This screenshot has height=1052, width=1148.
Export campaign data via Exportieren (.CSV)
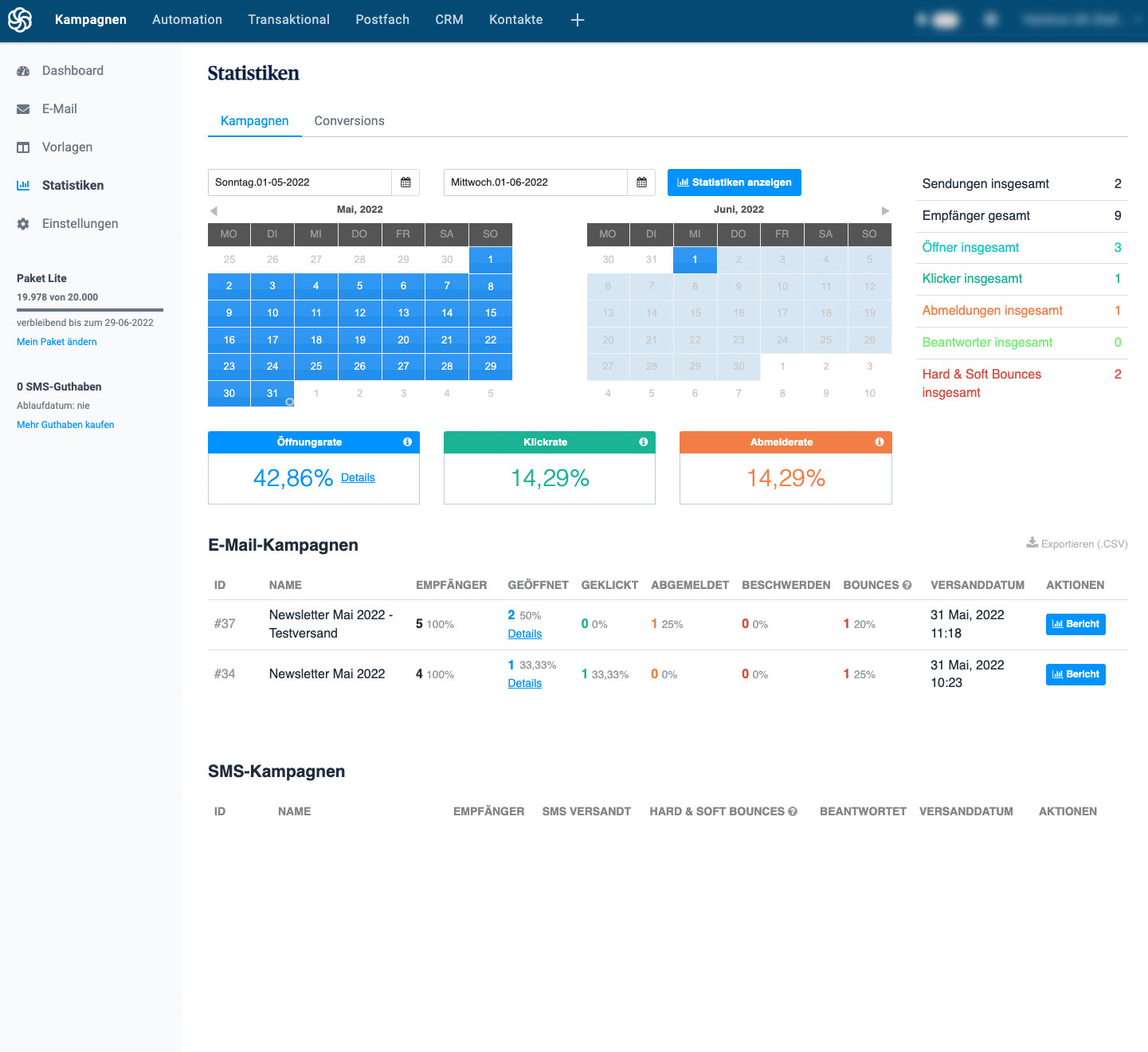tap(1076, 544)
